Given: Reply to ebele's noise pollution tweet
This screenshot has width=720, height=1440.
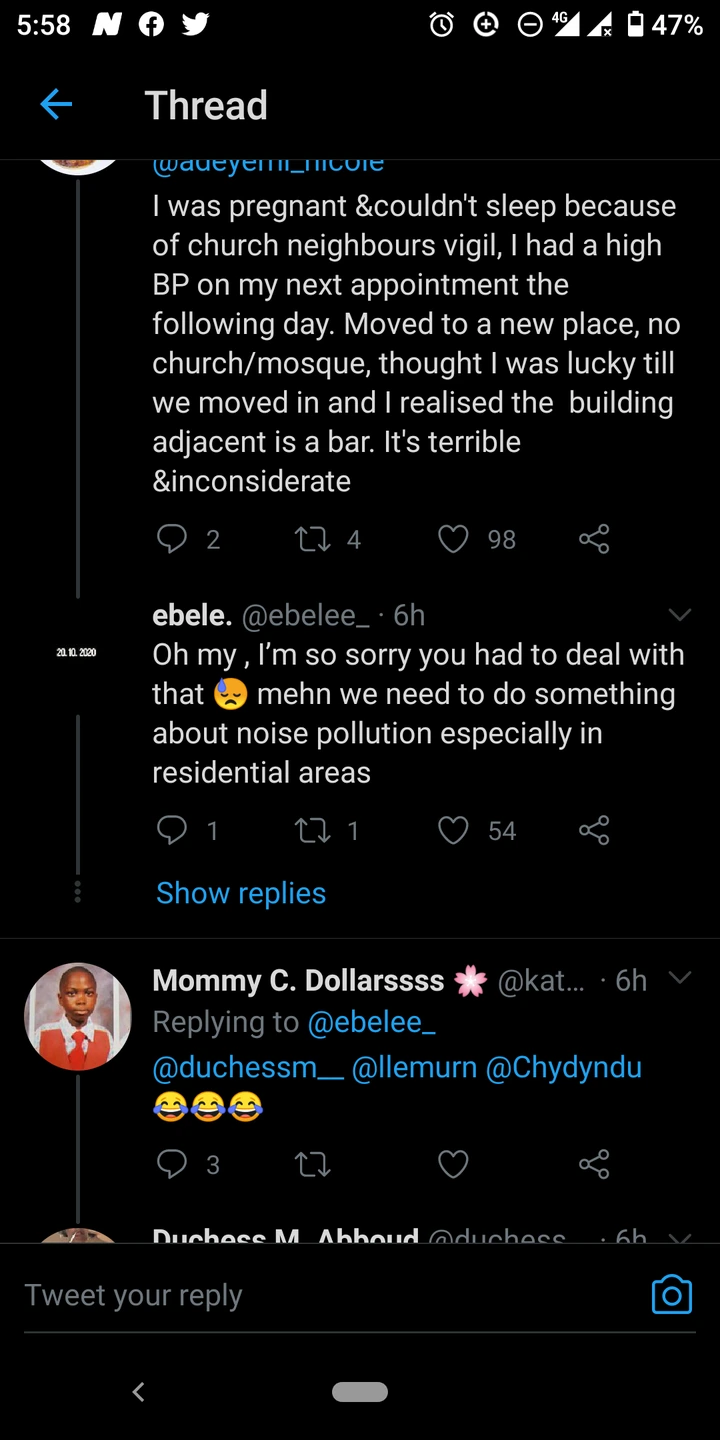Looking at the screenshot, I should [172, 830].
